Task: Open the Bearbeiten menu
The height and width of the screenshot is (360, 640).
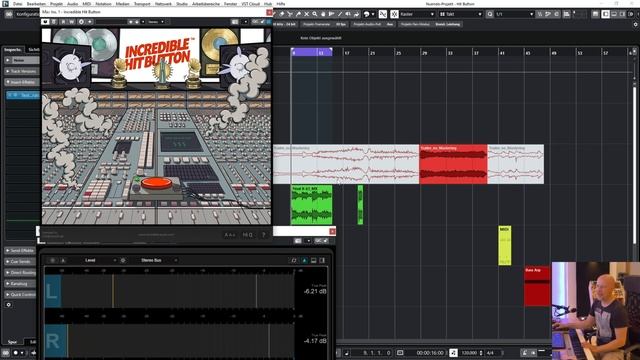Action: 36,4
